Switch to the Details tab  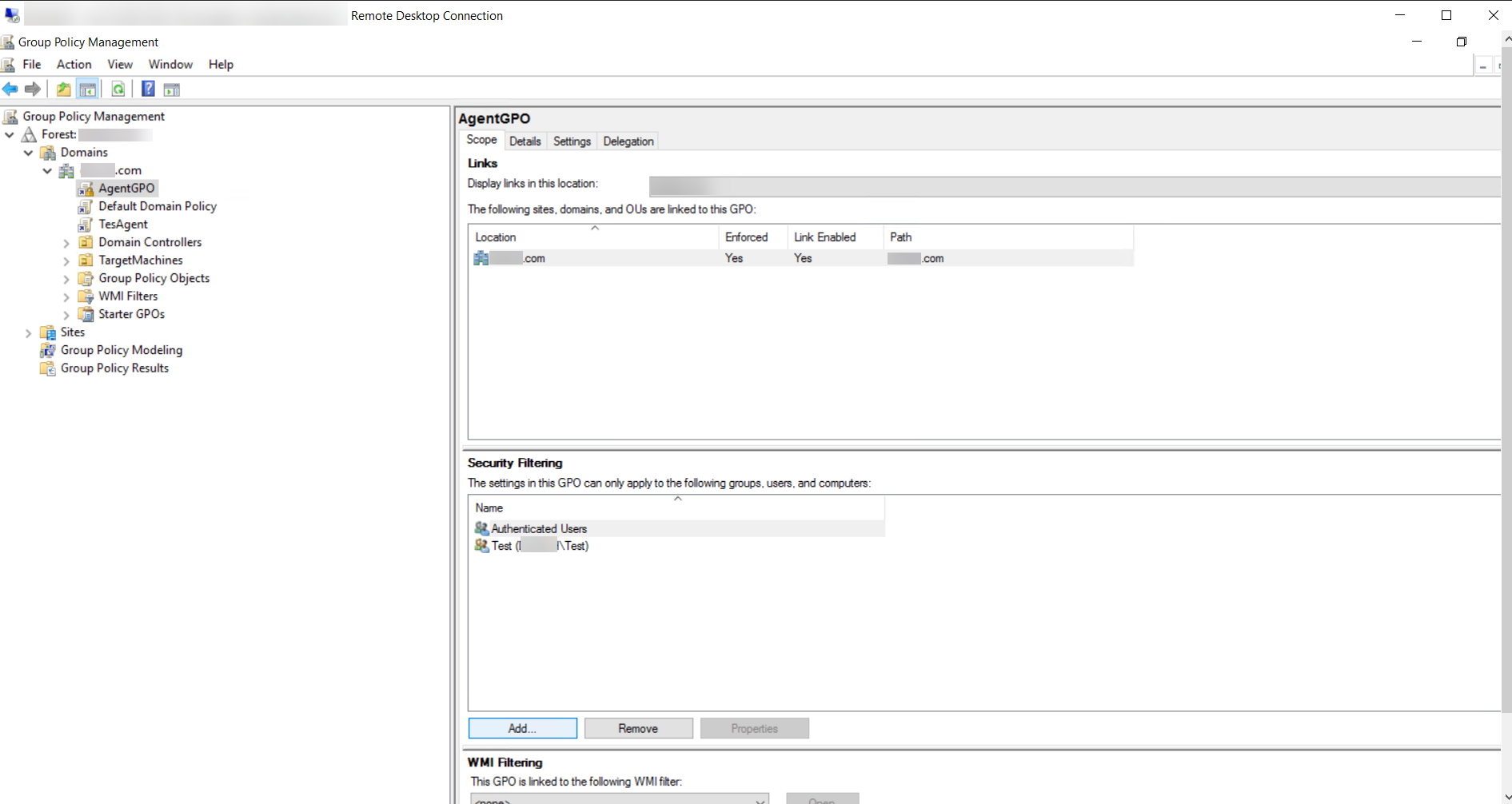(x=525, y=141)
